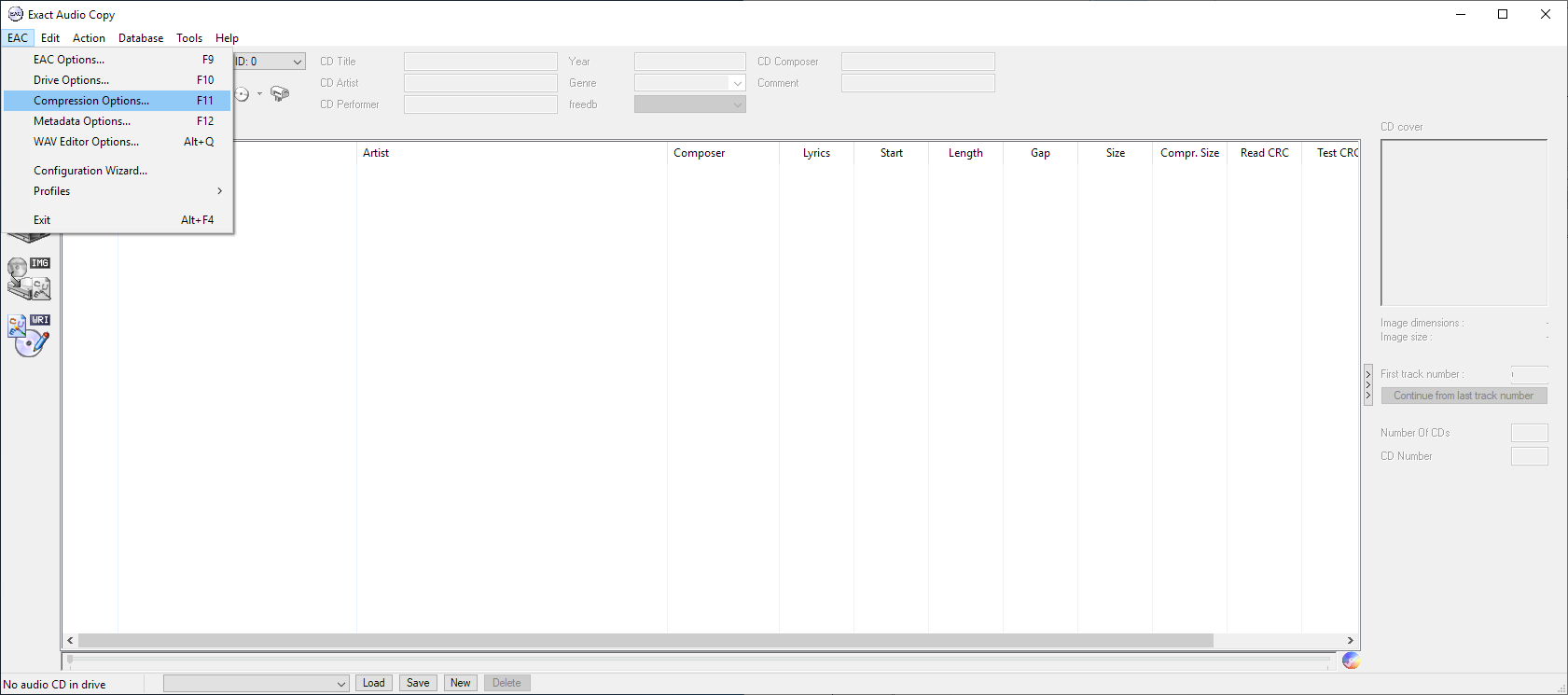Click the Compr. Size column header
Image resolution: width=1568 pixels, height=695 pixels.
[x=1189, y=153]
